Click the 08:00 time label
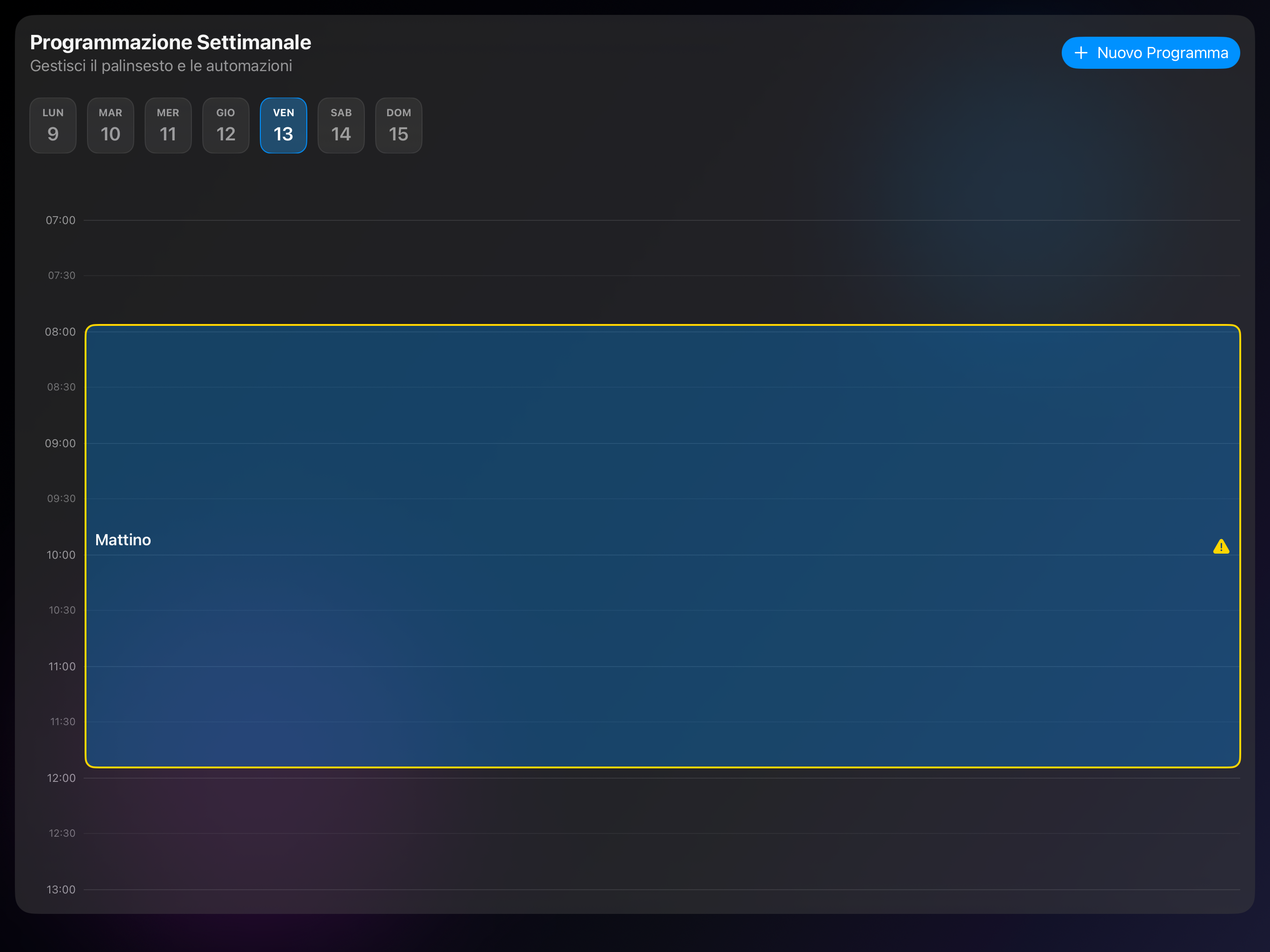The height and width of the screenshot is (952, 1270). point(60,332)
